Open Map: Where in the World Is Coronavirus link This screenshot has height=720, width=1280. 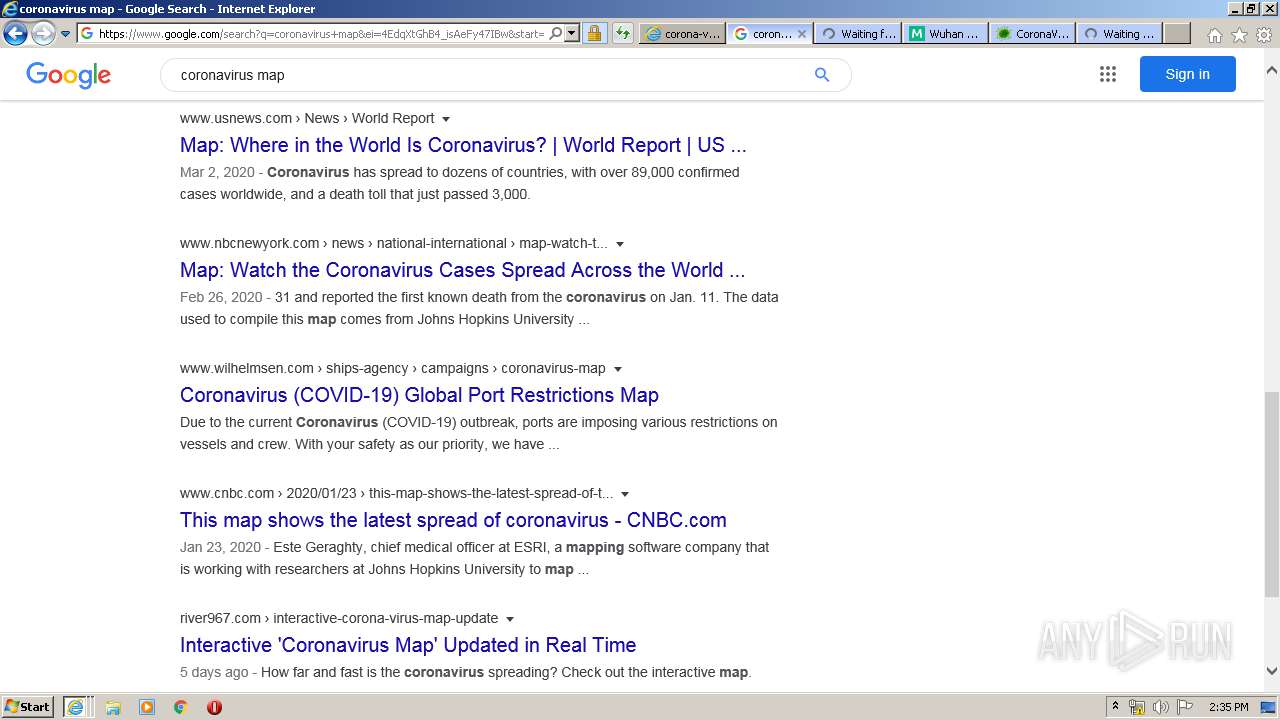point(463,145)
